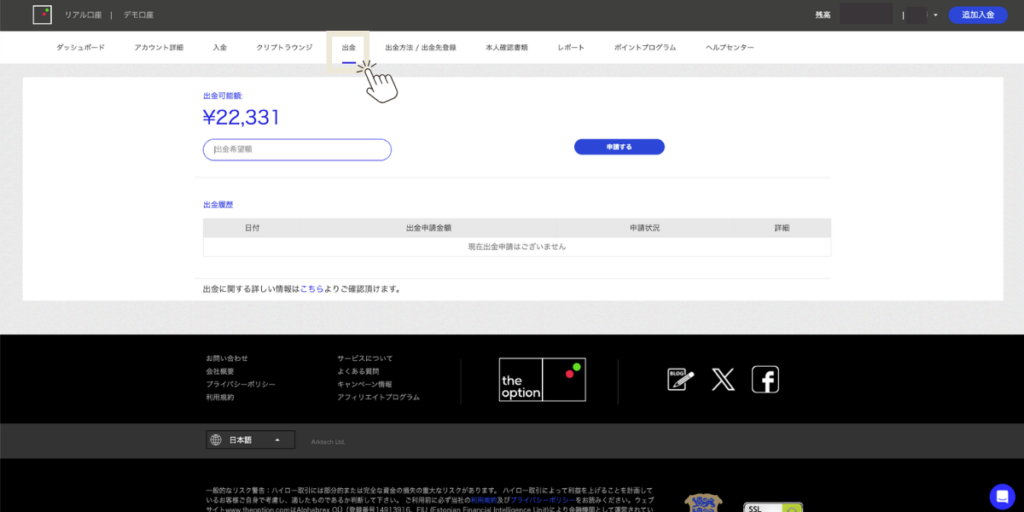Open the よくある質問 footer link
Viewport: 1024px width, 512px height.
pyautogui.click(x=360, y=371)
